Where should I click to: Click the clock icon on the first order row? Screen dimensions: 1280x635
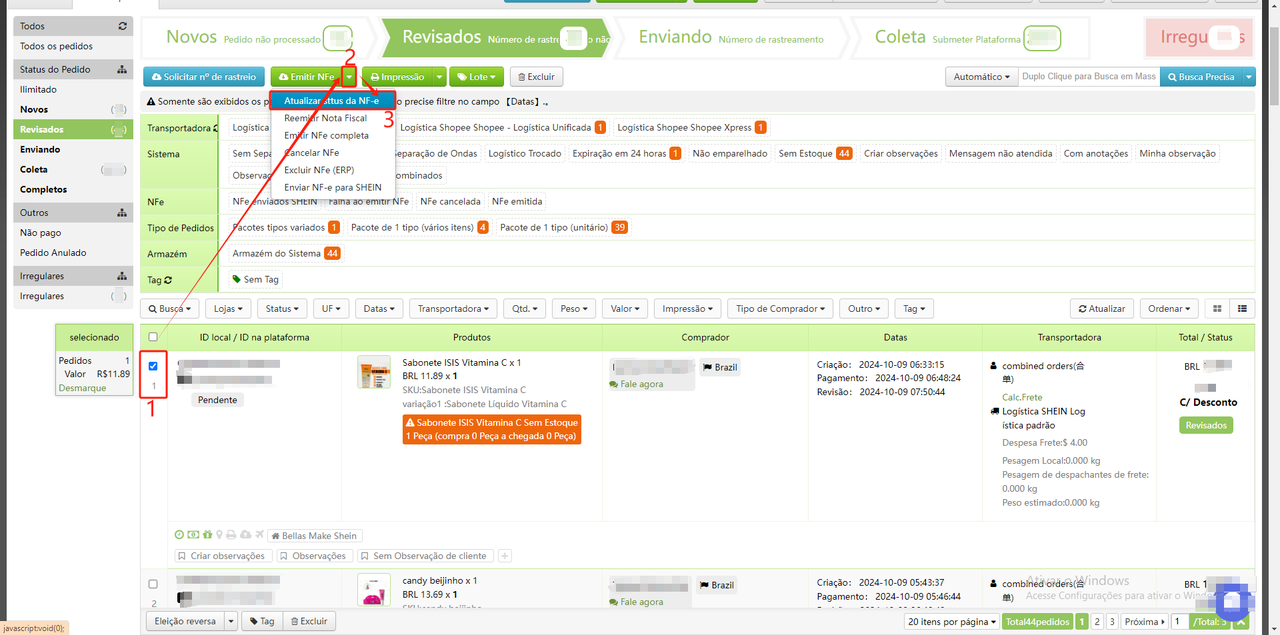pos(178,535)
